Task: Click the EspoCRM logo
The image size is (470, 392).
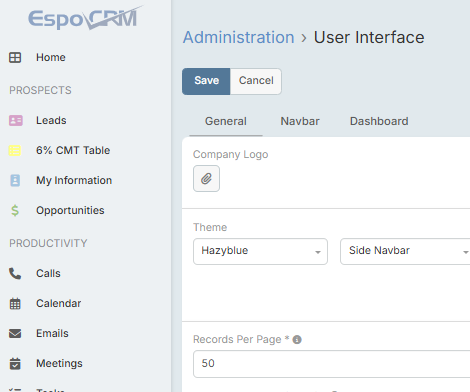Action: pyautogui.click(x=85, y=18)
